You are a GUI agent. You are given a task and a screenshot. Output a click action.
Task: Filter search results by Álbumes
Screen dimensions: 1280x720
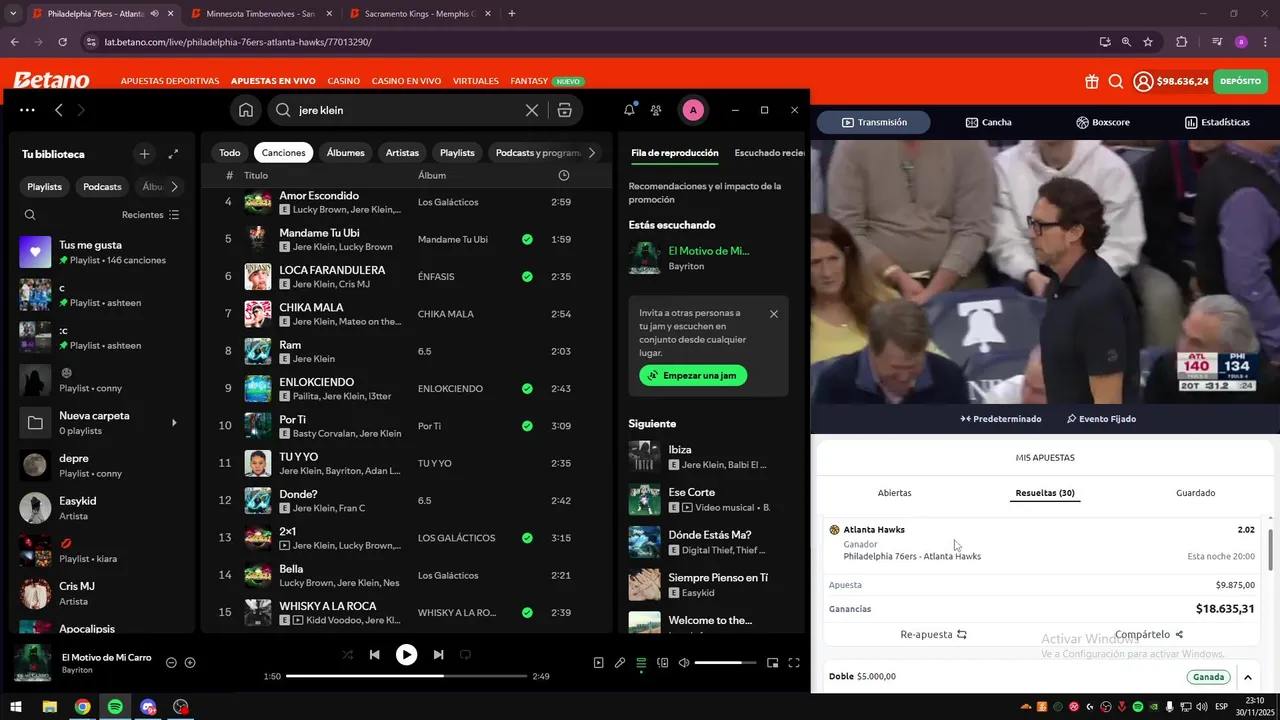[346, 153]
